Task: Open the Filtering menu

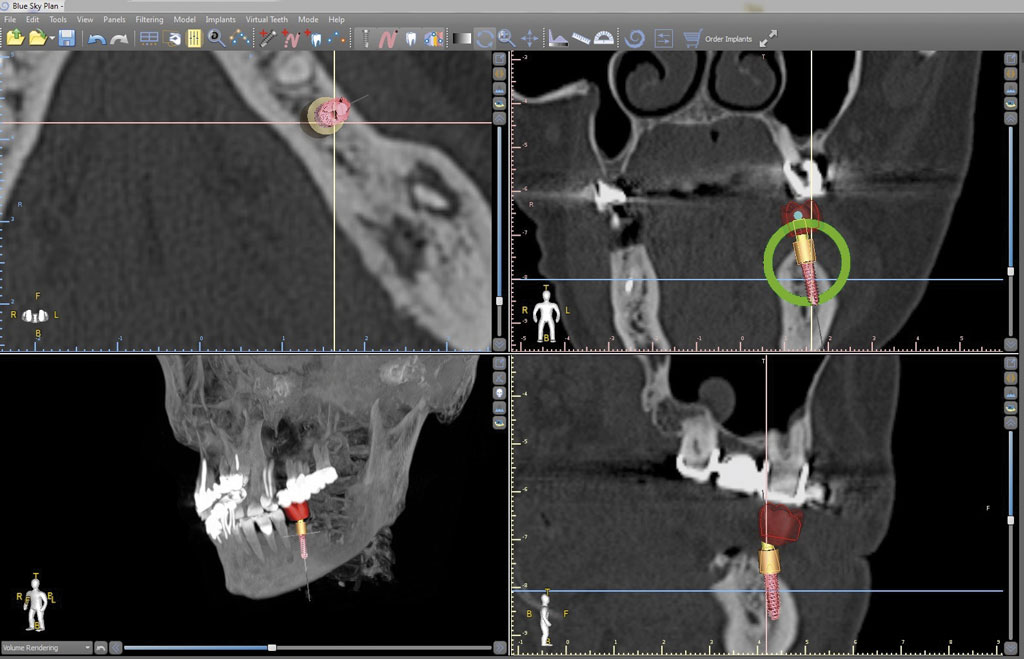Action: 149,19
